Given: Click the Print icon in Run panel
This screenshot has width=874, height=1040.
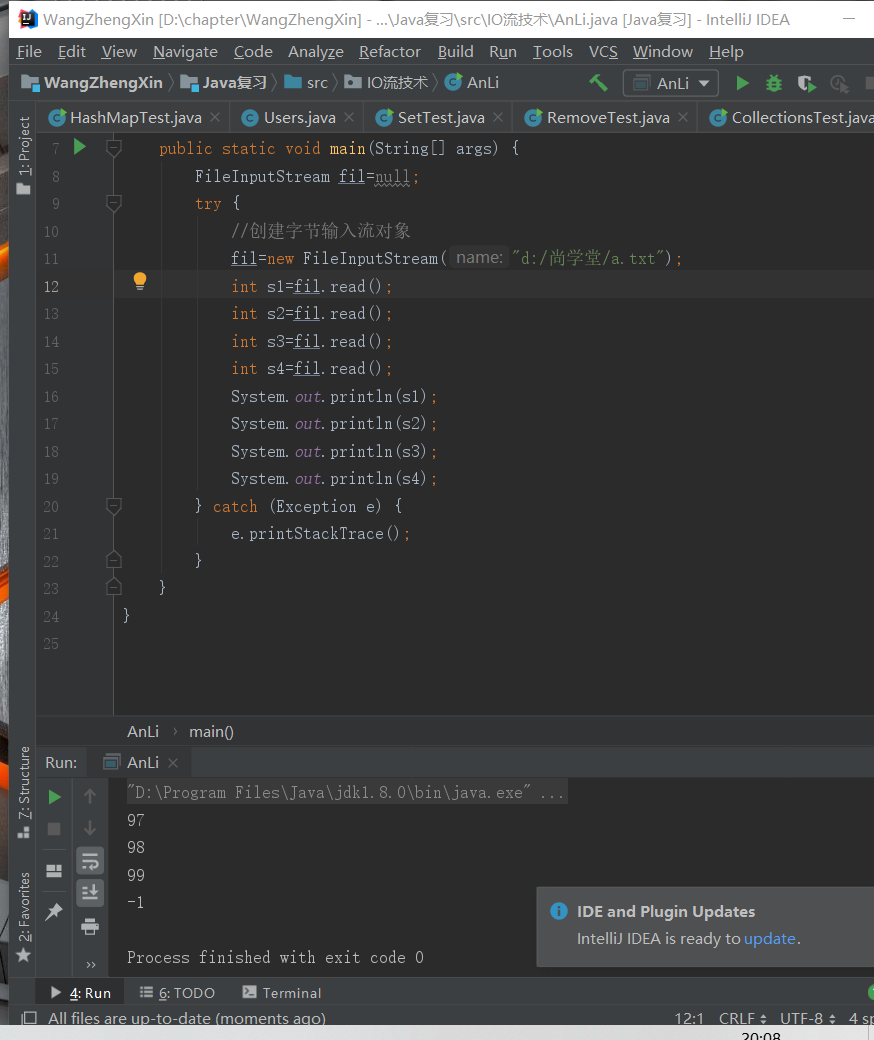Looking at the screenshot, I should coord(90,927).
